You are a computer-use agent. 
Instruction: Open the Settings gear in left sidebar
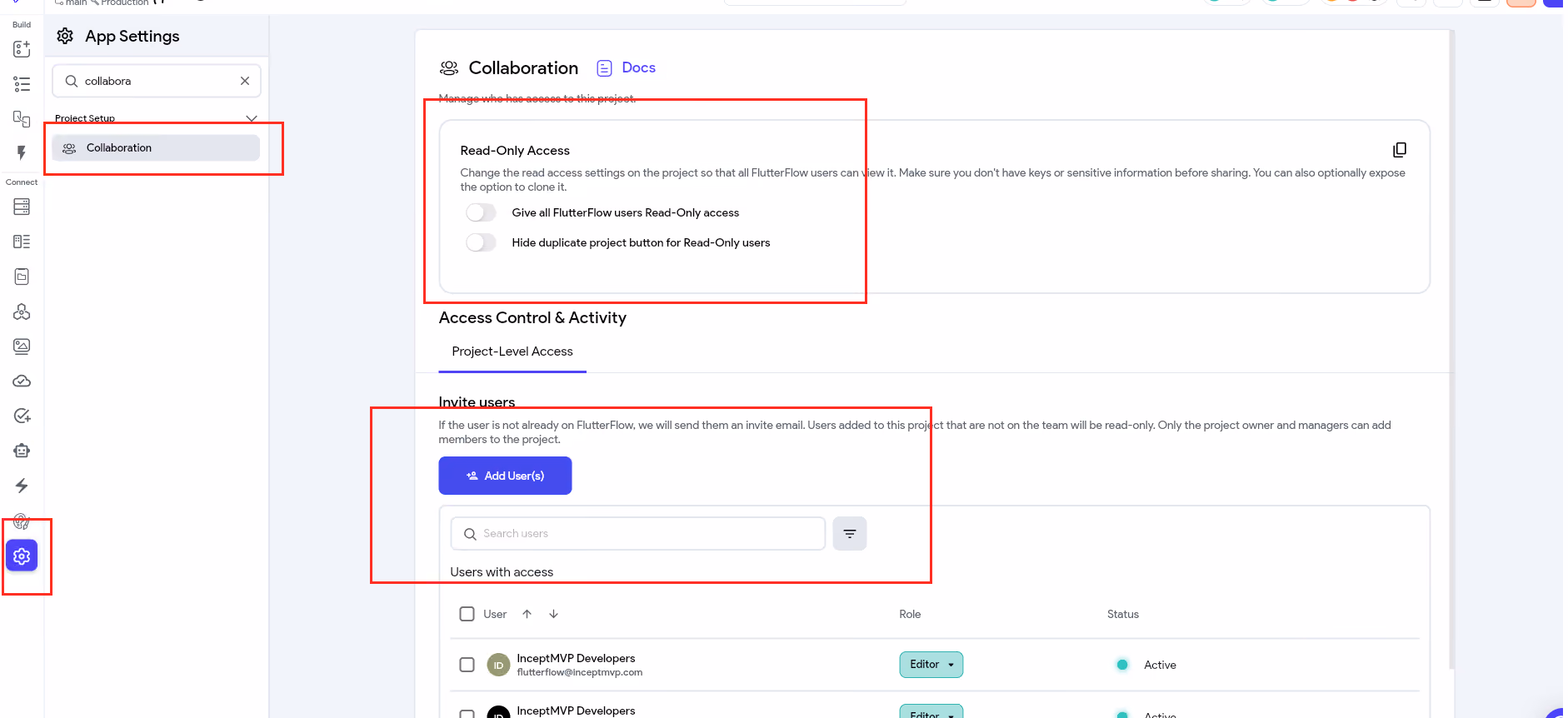[22, 556]
